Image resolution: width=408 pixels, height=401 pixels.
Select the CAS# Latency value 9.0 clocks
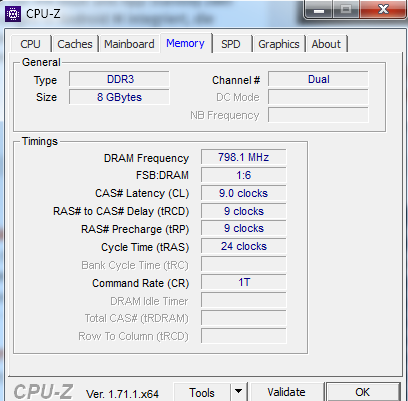(x=243, y=193)
